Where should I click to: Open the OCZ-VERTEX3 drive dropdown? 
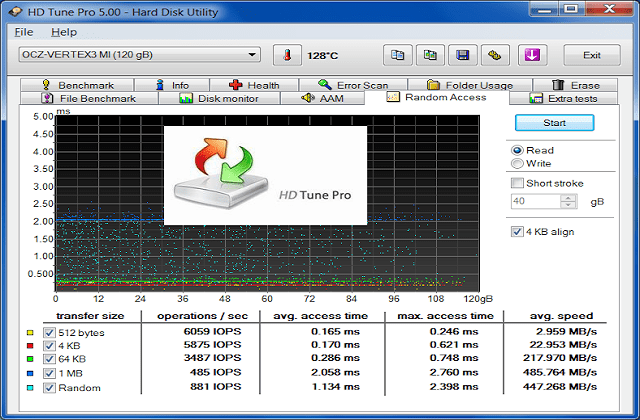click(140, 55)
